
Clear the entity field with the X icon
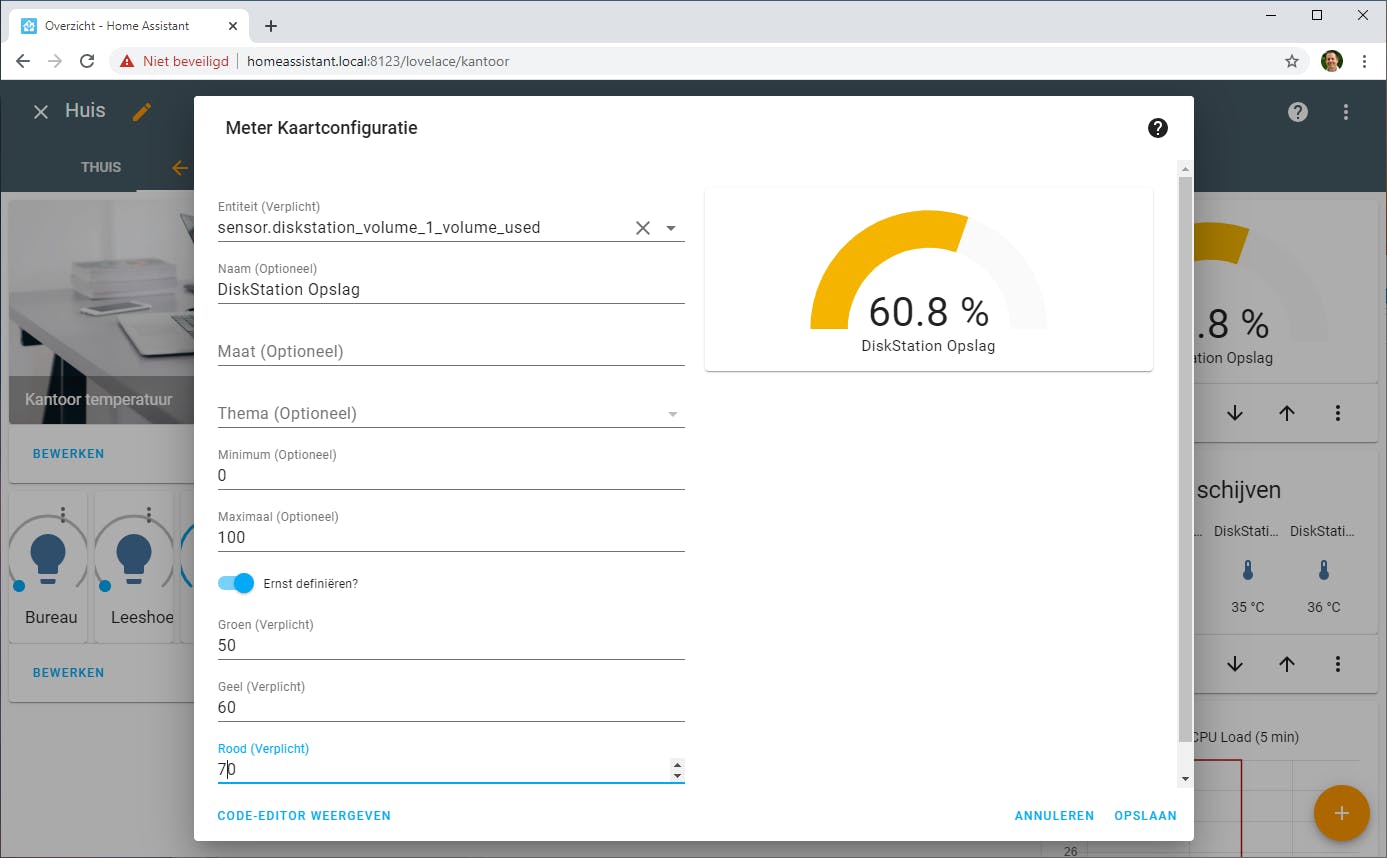pyautogui.click(x=643, y=228)
